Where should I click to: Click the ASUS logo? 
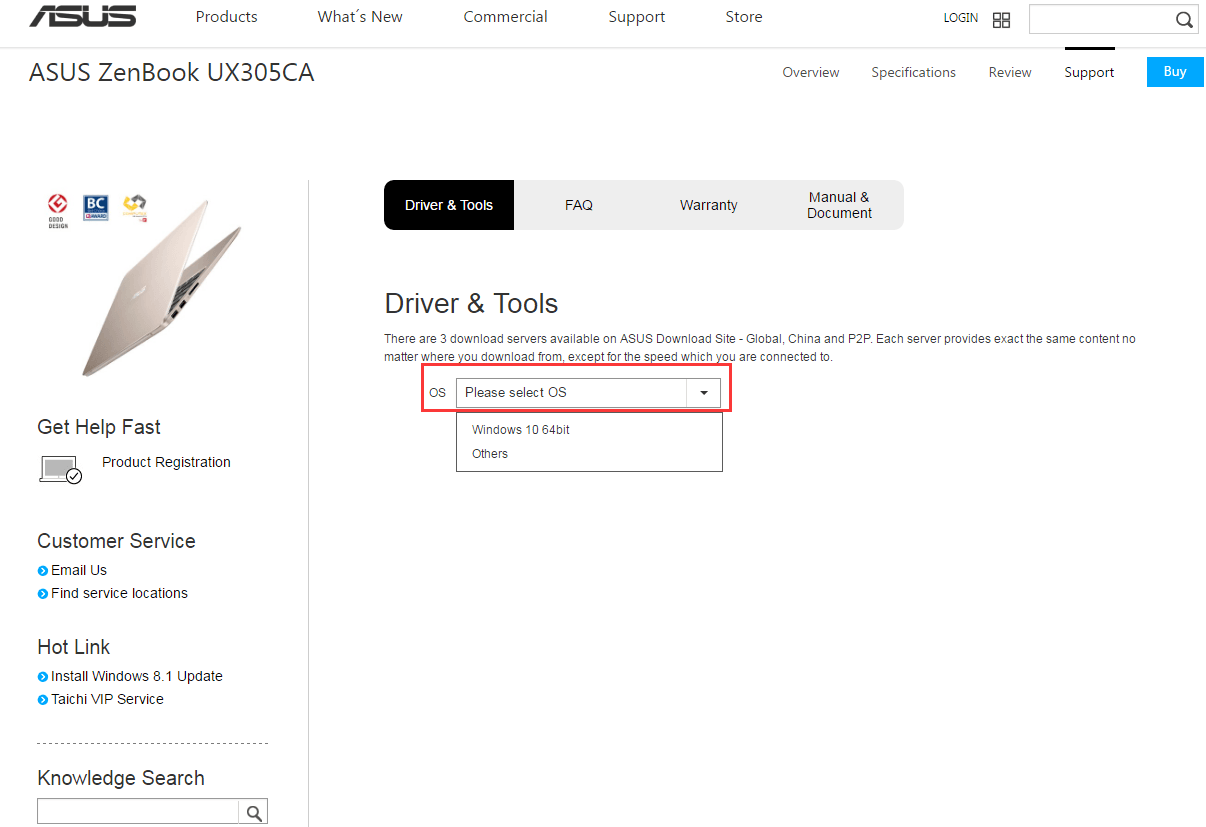(83, 16)
